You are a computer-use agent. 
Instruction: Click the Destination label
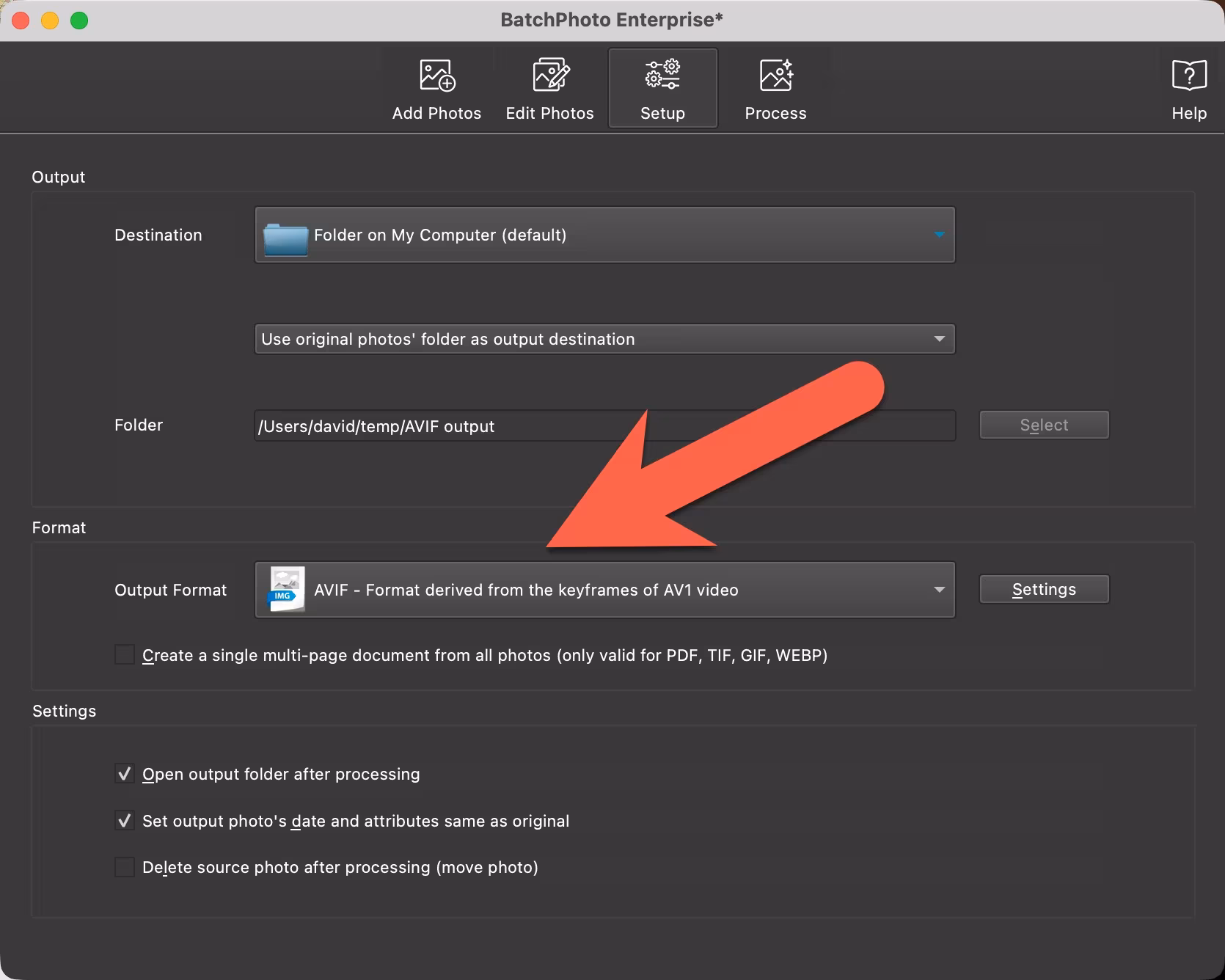click(158, 235)
